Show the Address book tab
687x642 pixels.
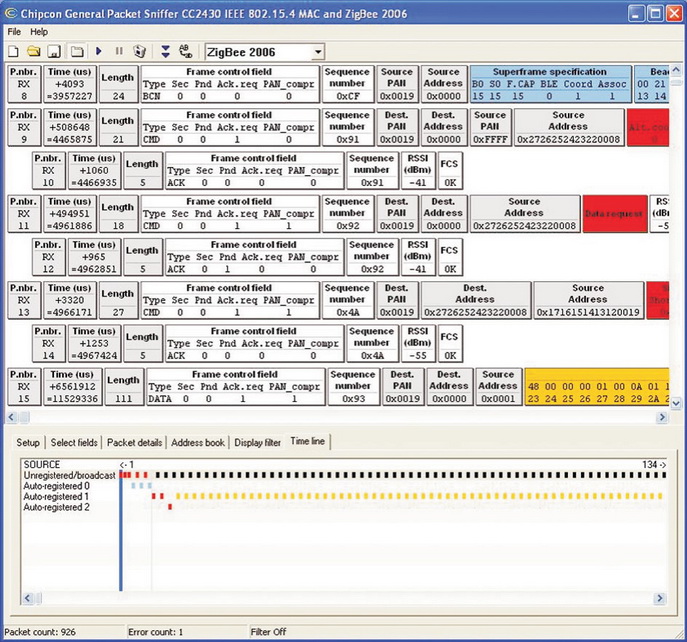[x=198, y=442]
